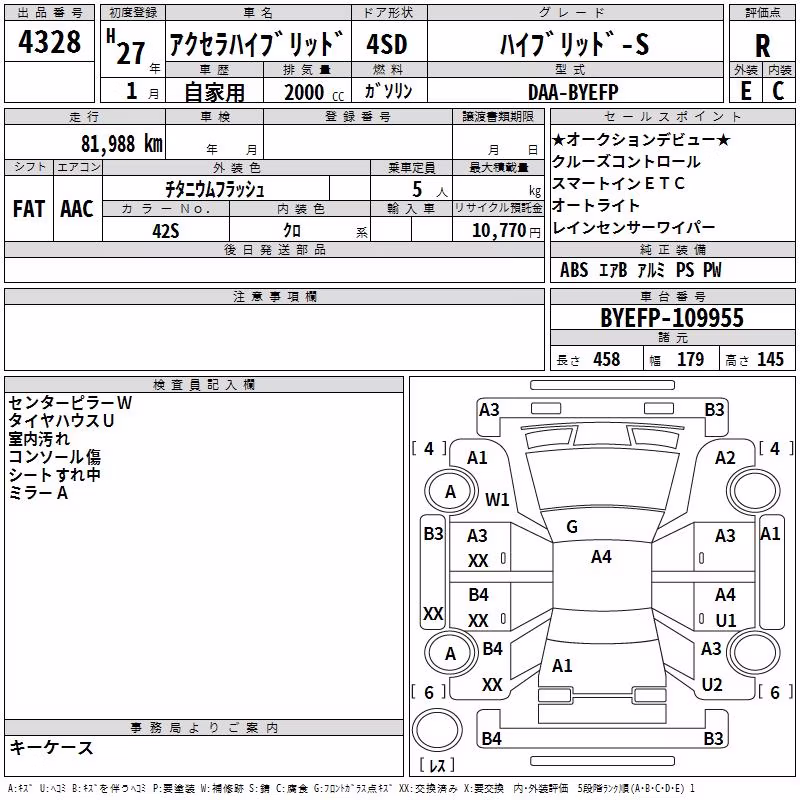800x800 pixels.
Task: Click sales point レインセンサーワイパー
Action: coord(634,227)
